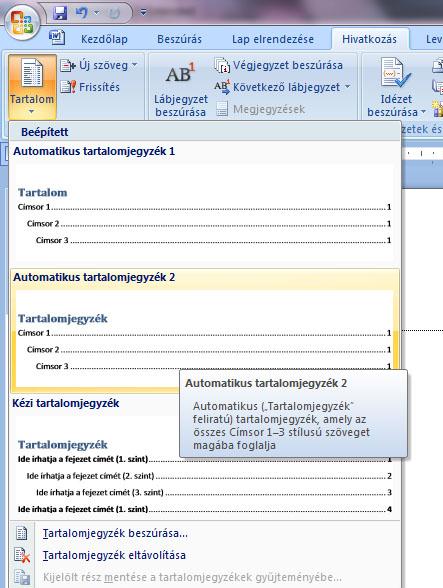Click the Frissítés label
The width and height of the screenshot is (443, 588).
point(99,87)
